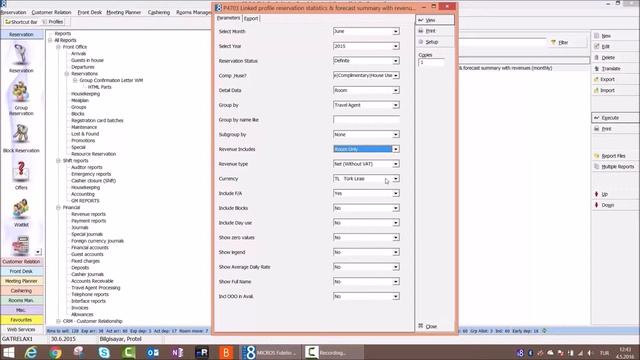The height and width of the screenshot is (360, 640).
Task: Click the Print button in dialog
Action: click(435, 31)
